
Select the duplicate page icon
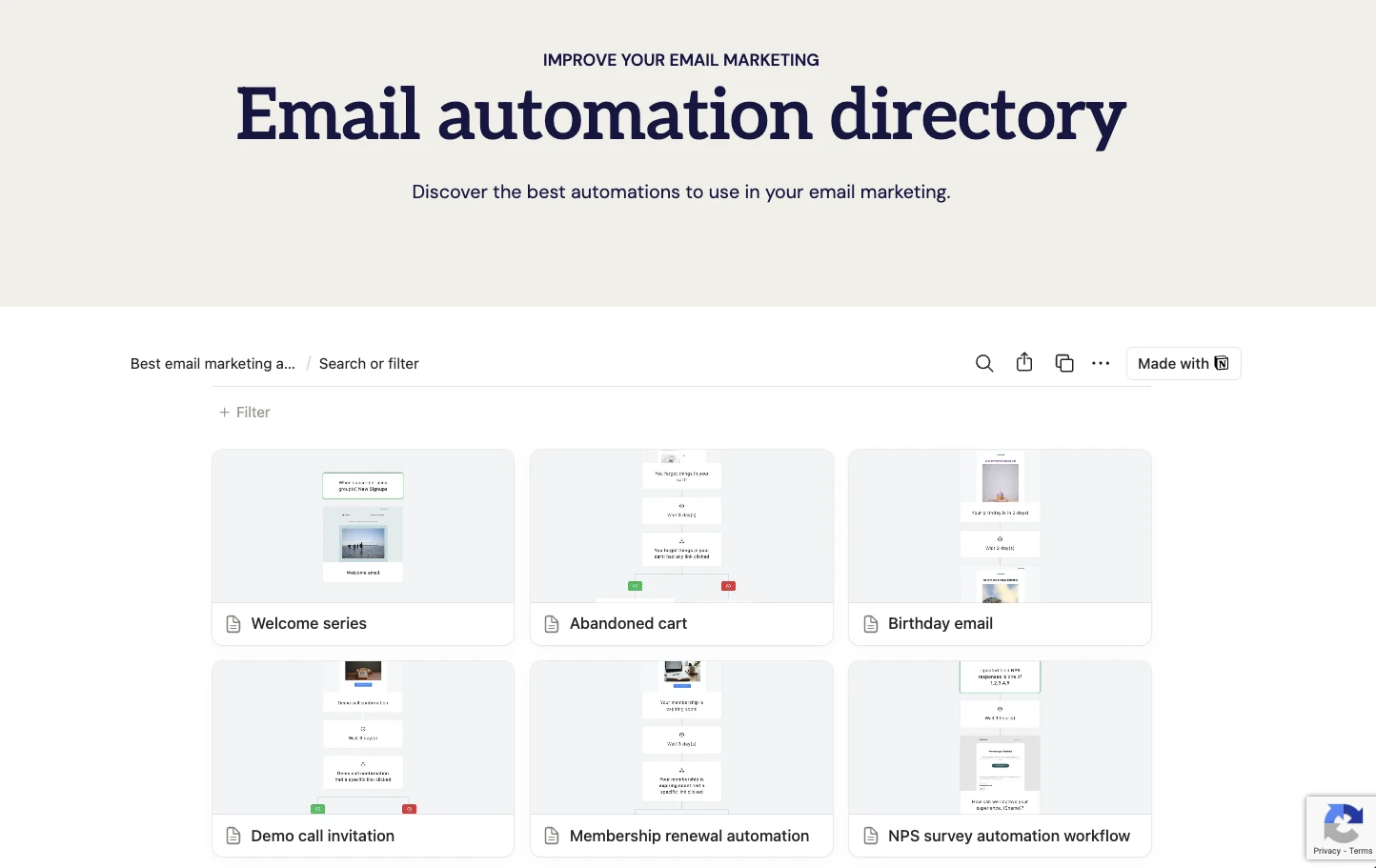click(x=1064, y=363)
